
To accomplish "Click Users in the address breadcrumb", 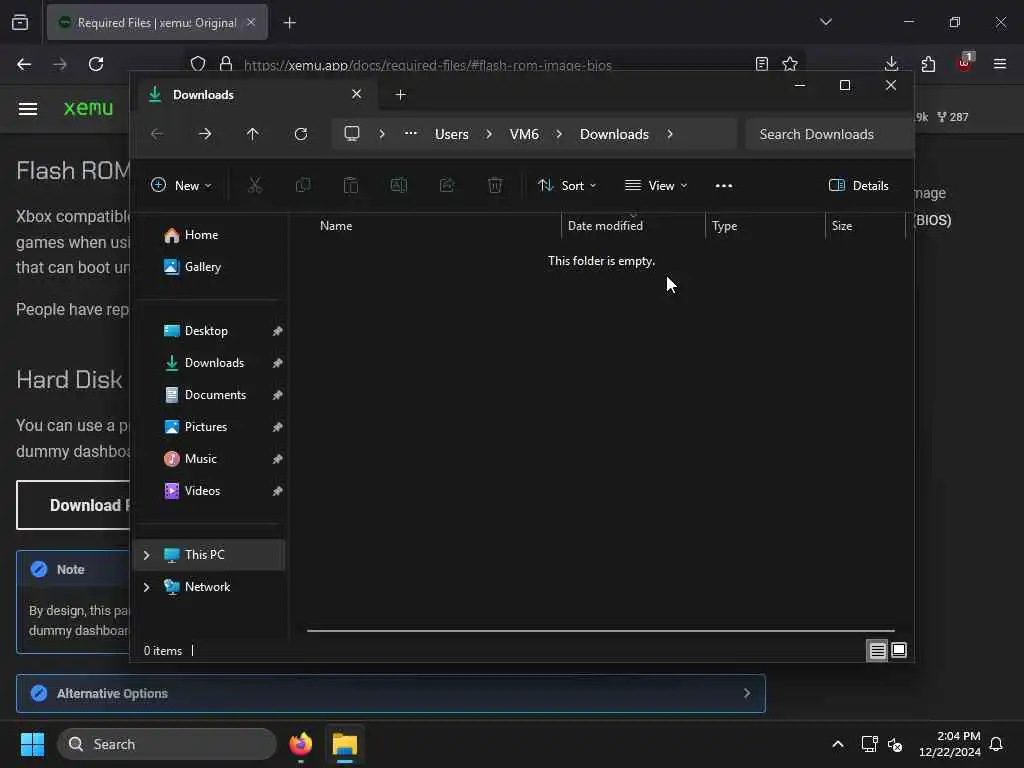I will click(452, 134).
